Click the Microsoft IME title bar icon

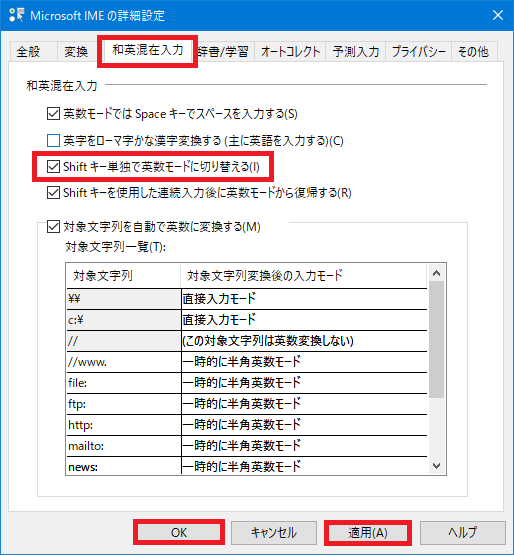(16, 15)
